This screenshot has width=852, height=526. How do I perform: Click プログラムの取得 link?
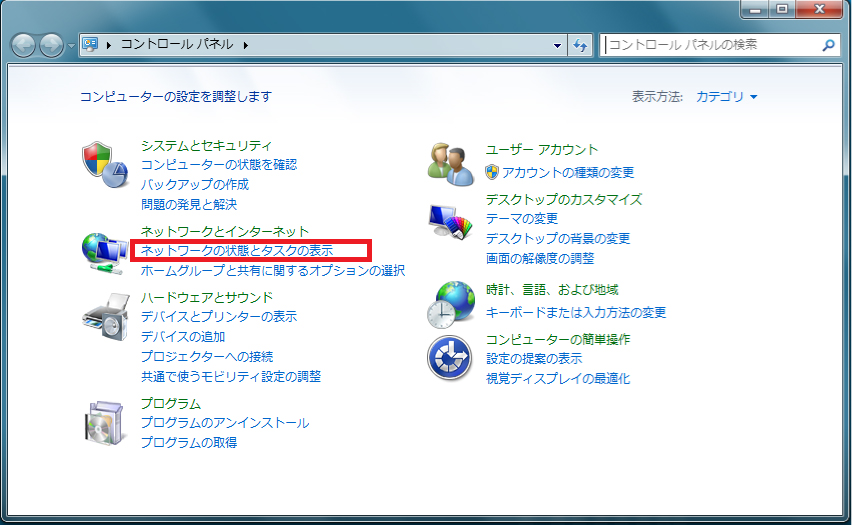coord(189,442)
